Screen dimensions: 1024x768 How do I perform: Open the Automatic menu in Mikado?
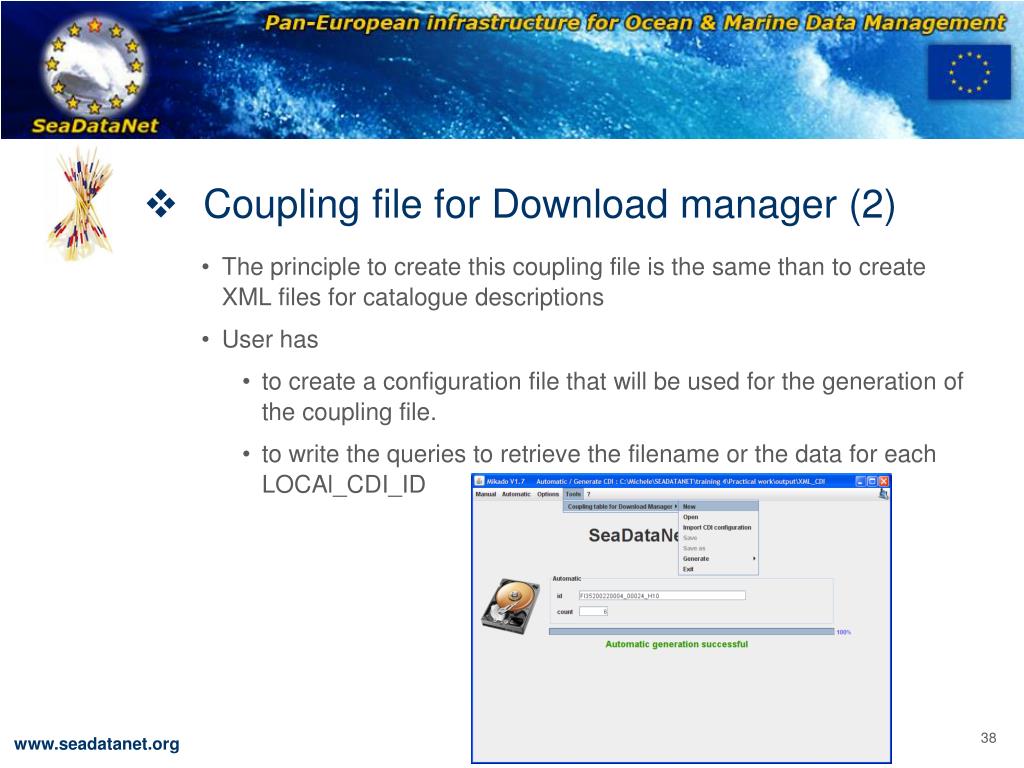pyautogui.click(x=516, y=494)
